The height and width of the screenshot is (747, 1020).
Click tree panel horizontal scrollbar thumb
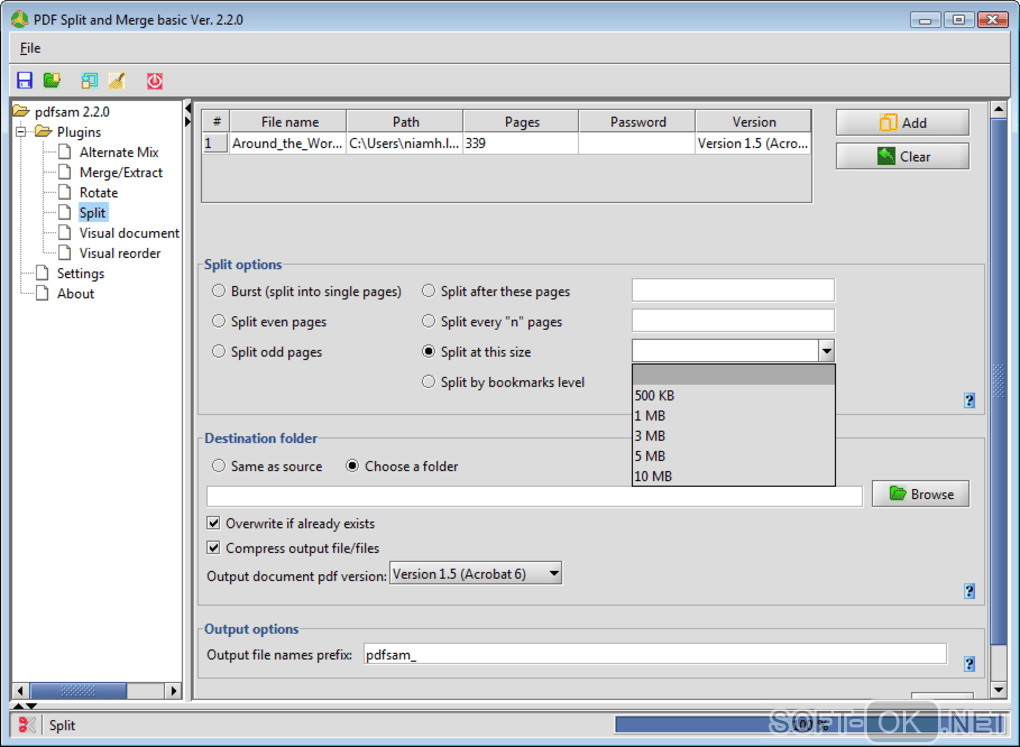pos(78,690)
